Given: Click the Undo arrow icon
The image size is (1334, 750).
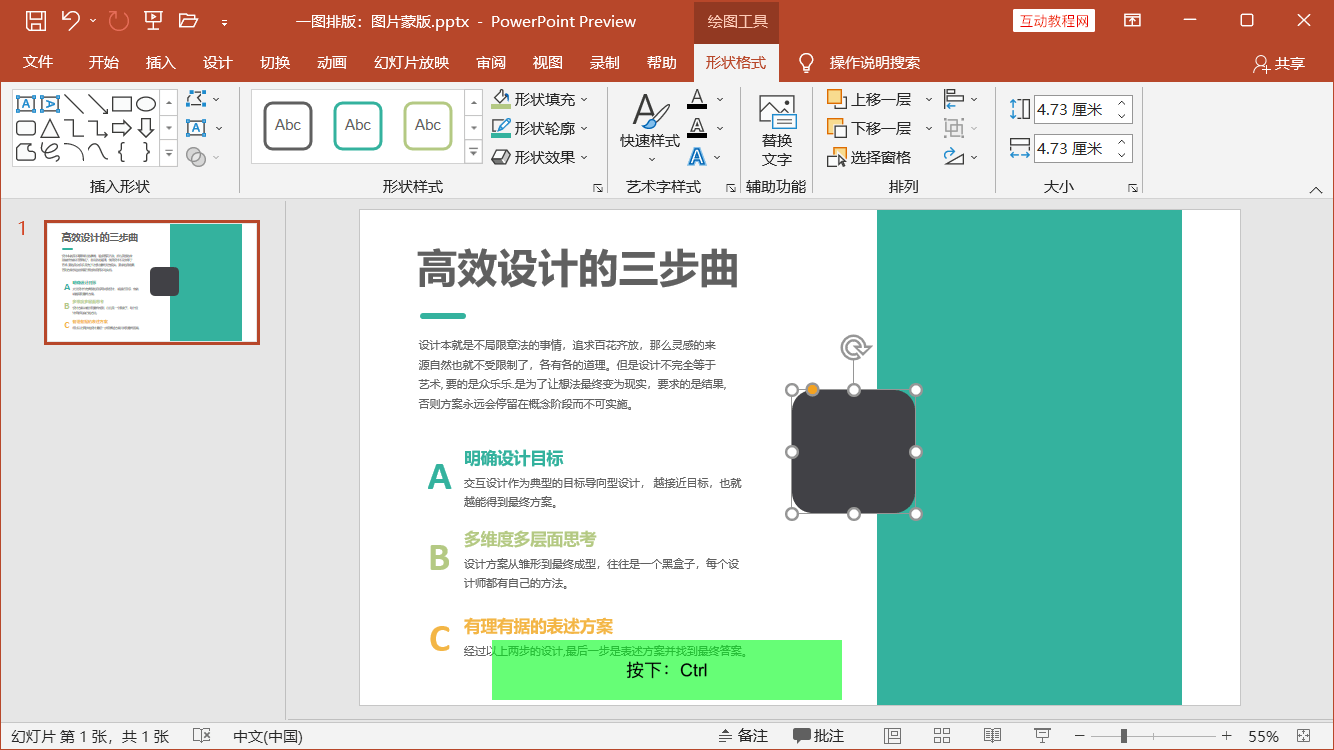Looking at the screenshot, I should point(70,20).
